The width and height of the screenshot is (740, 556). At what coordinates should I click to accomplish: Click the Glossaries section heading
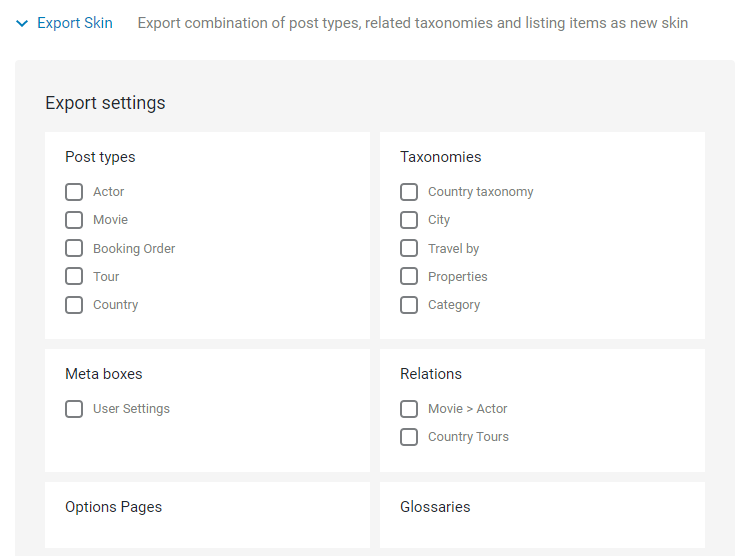click(435, 507)
